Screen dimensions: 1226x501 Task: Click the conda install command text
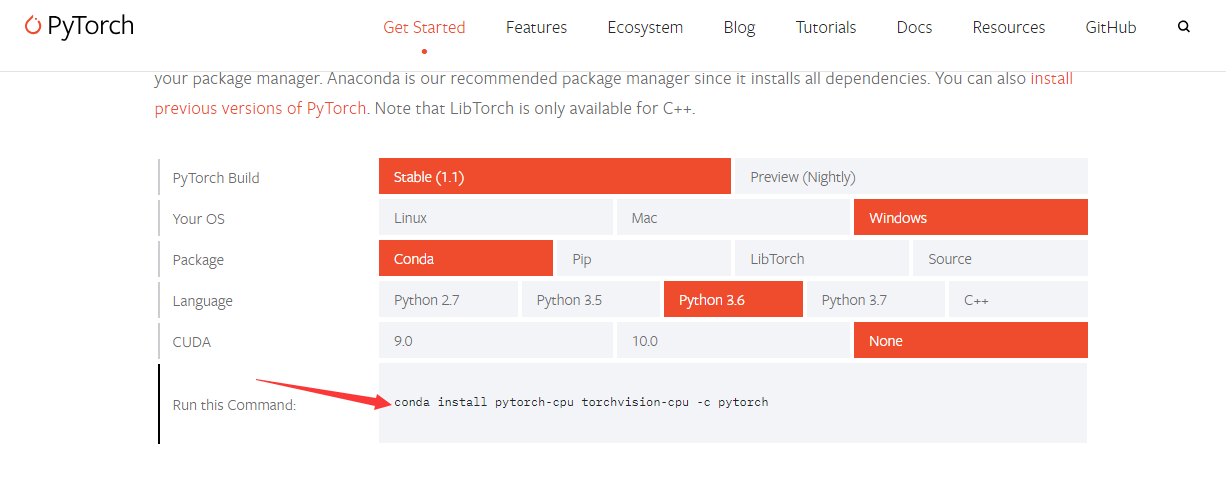(581, 402)
